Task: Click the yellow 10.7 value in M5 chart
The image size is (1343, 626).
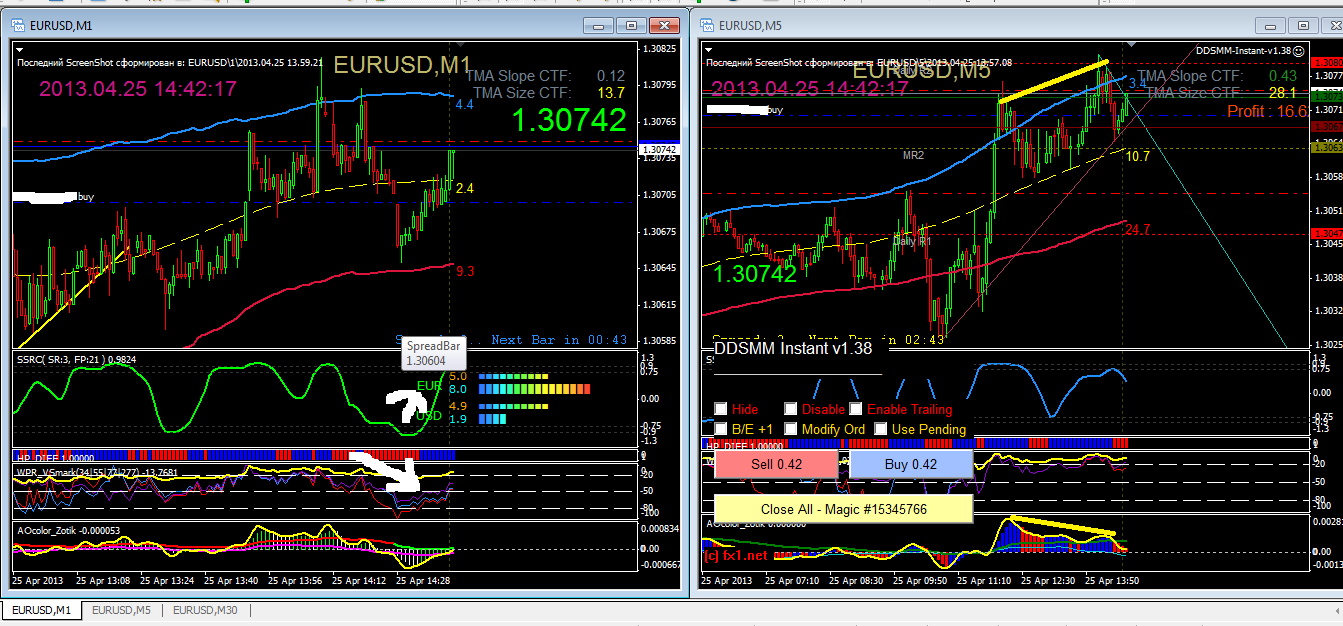Action: pos(1138,157)
